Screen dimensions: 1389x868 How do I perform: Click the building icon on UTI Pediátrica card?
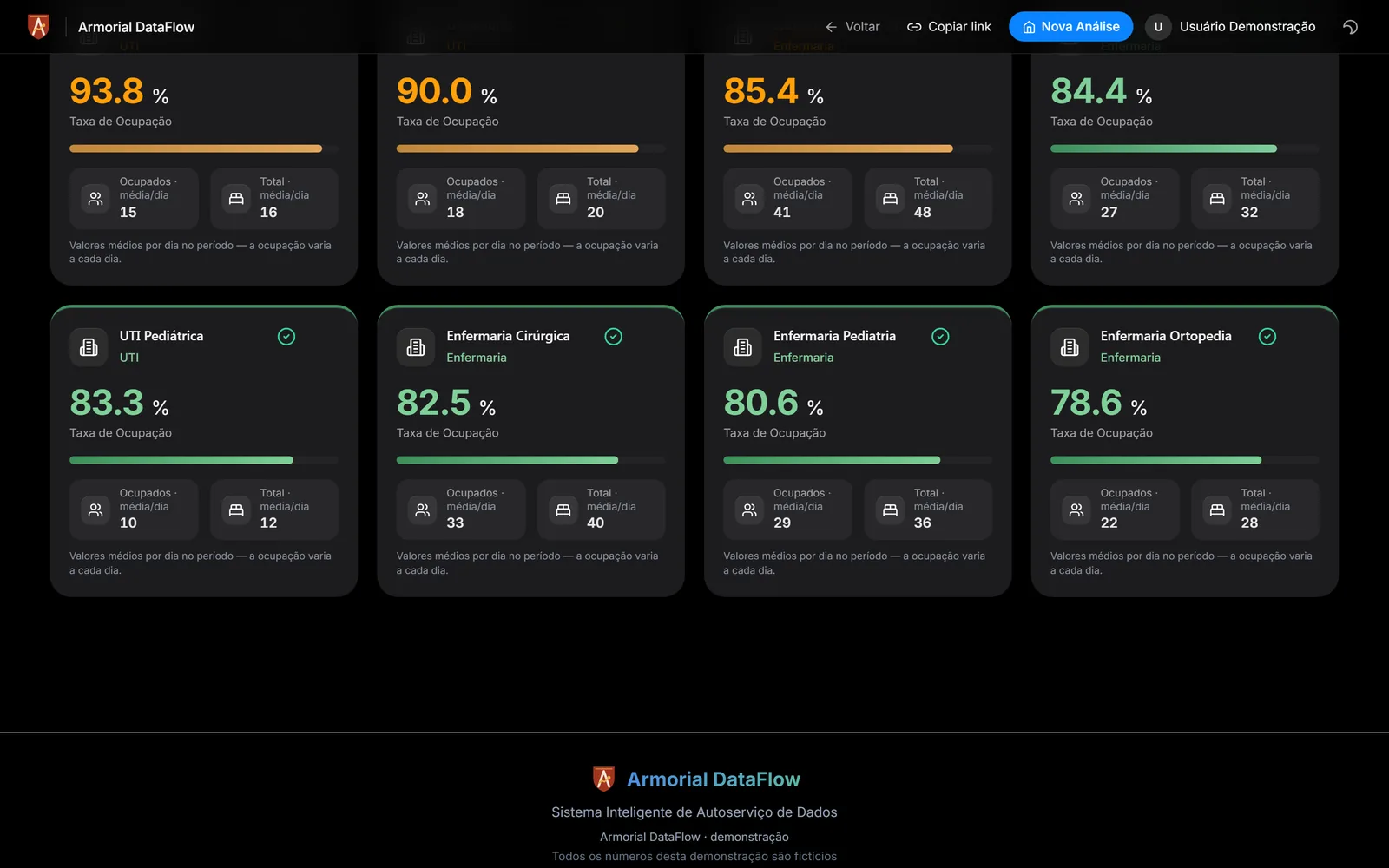click(89, 347)
